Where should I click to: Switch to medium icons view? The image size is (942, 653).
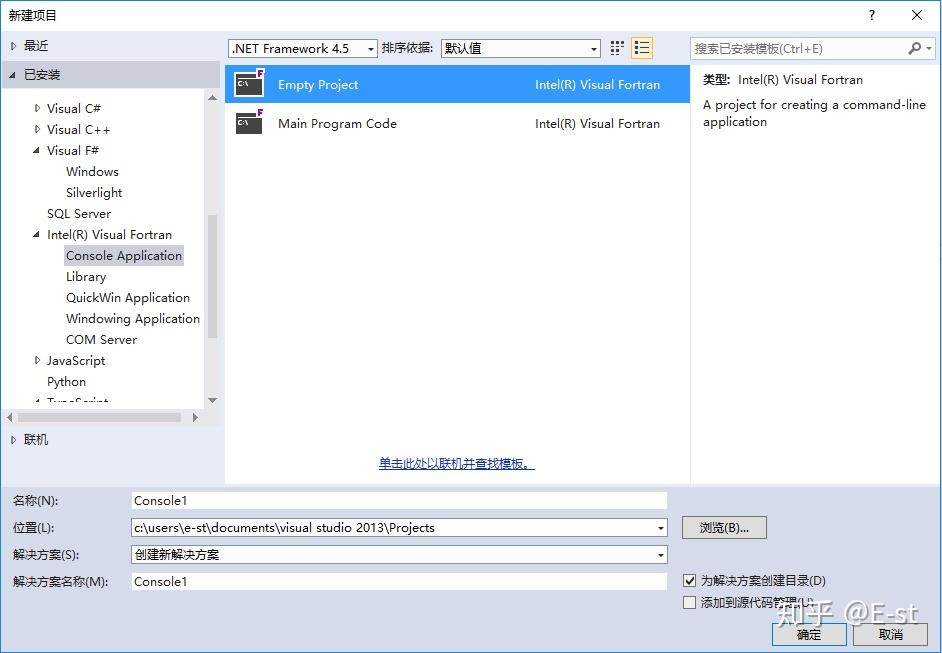tap(617, 47)
